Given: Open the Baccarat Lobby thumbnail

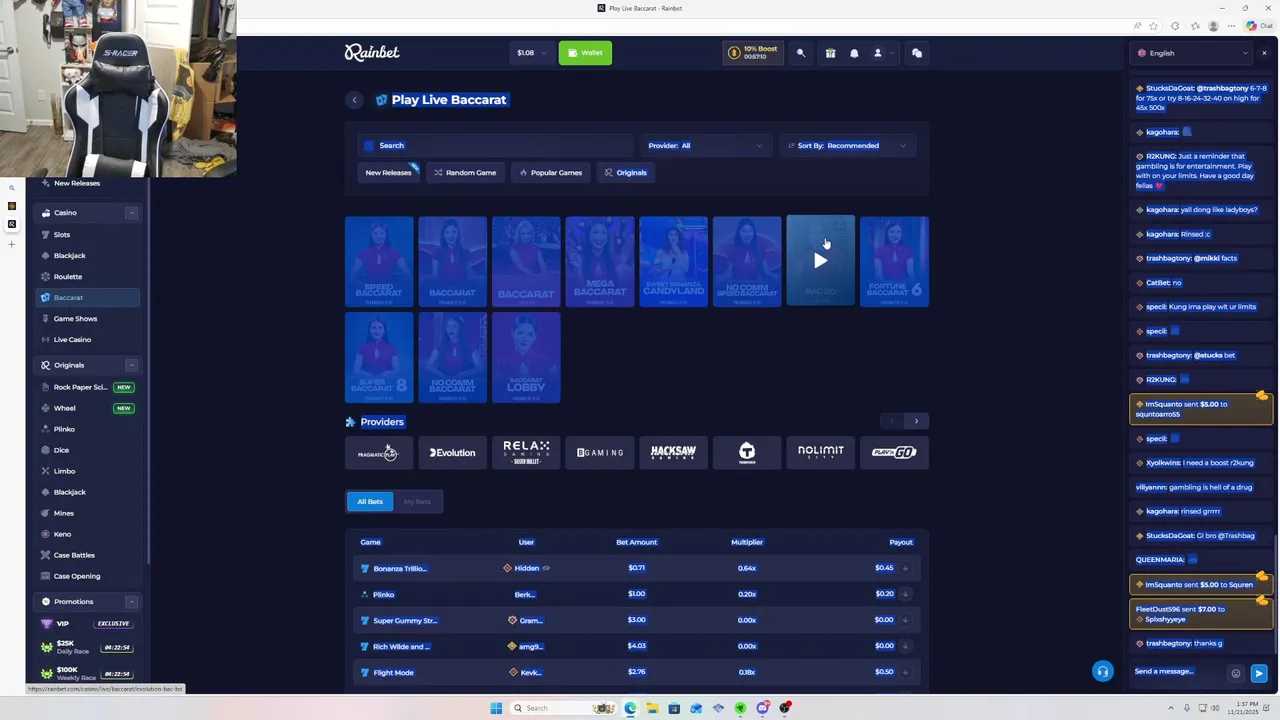Looking at the screenshot, I should tap(526, 357).
